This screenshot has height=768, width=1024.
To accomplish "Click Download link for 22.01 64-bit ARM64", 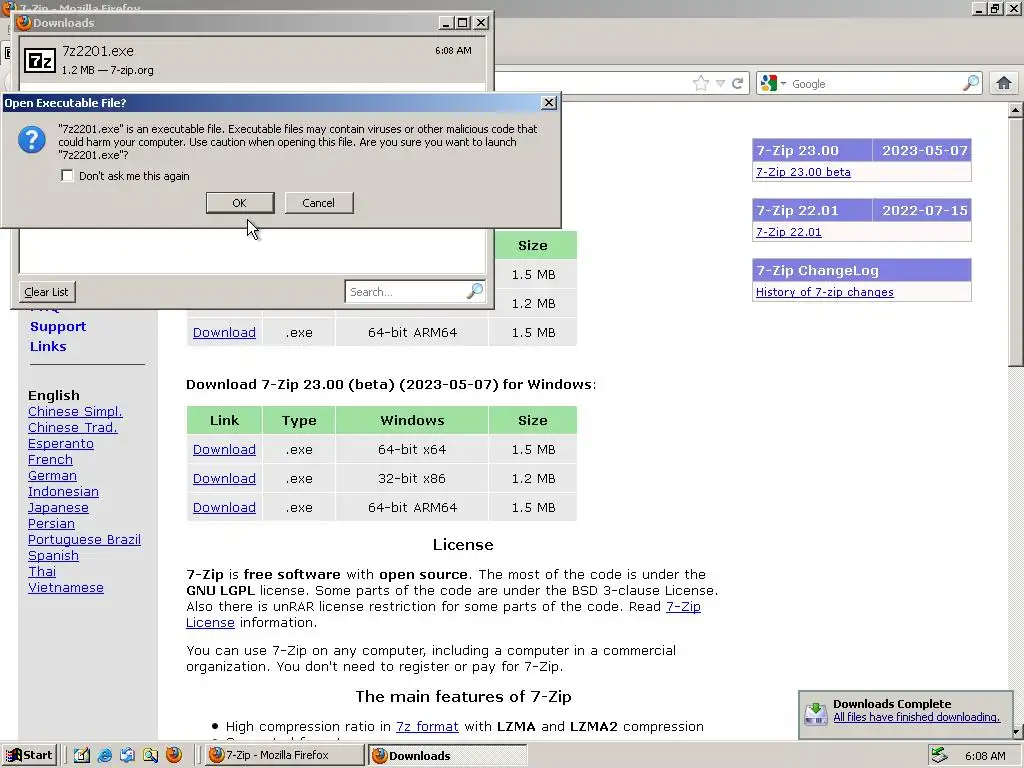I will point(224,332).
